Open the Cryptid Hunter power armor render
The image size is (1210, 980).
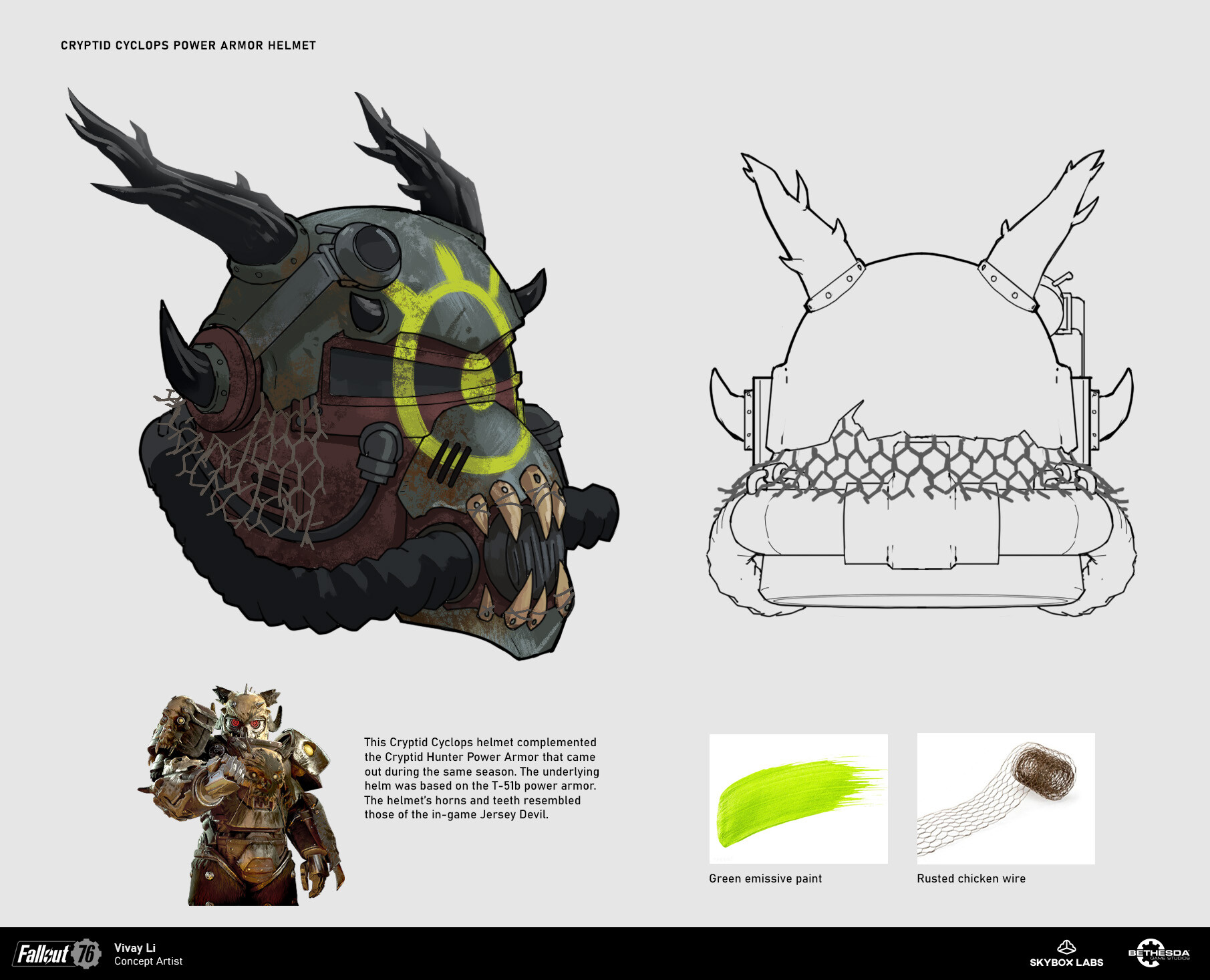tap(242, 794)
